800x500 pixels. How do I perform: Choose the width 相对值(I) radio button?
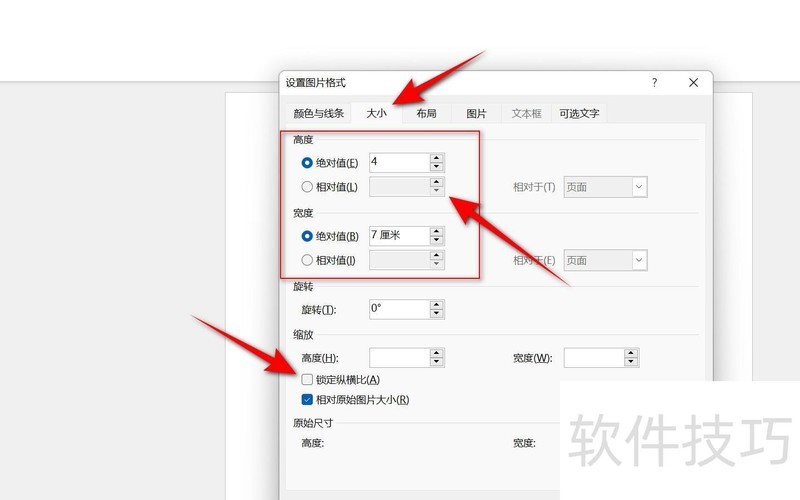[x=307, y=260]
